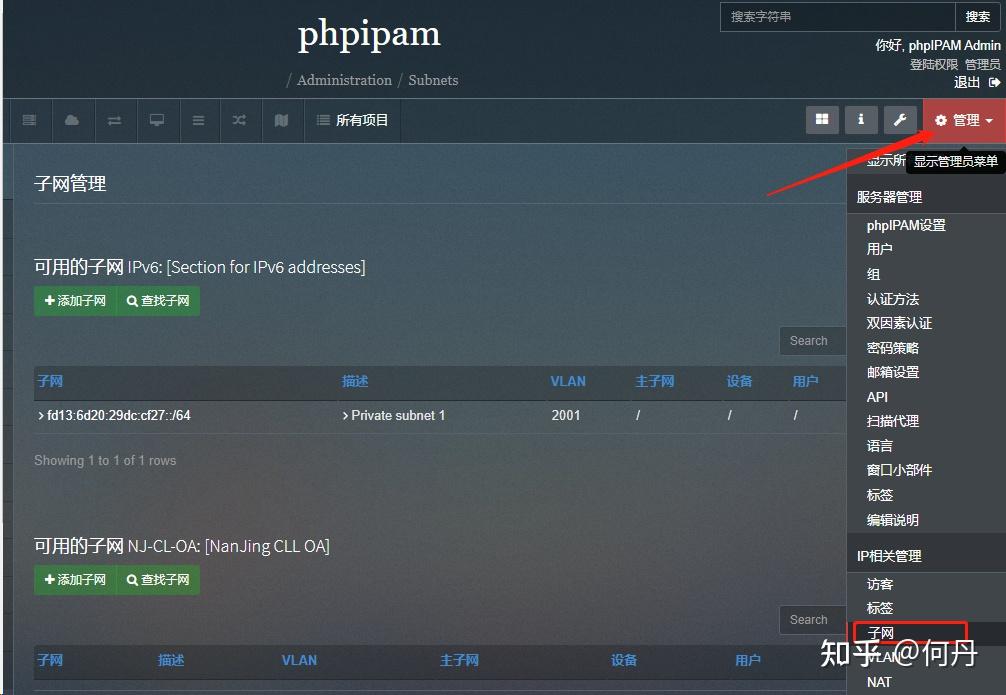Click the 管理员 login role text
Image resolution: width=1006 pixels, height=695 pixels.
982,64
